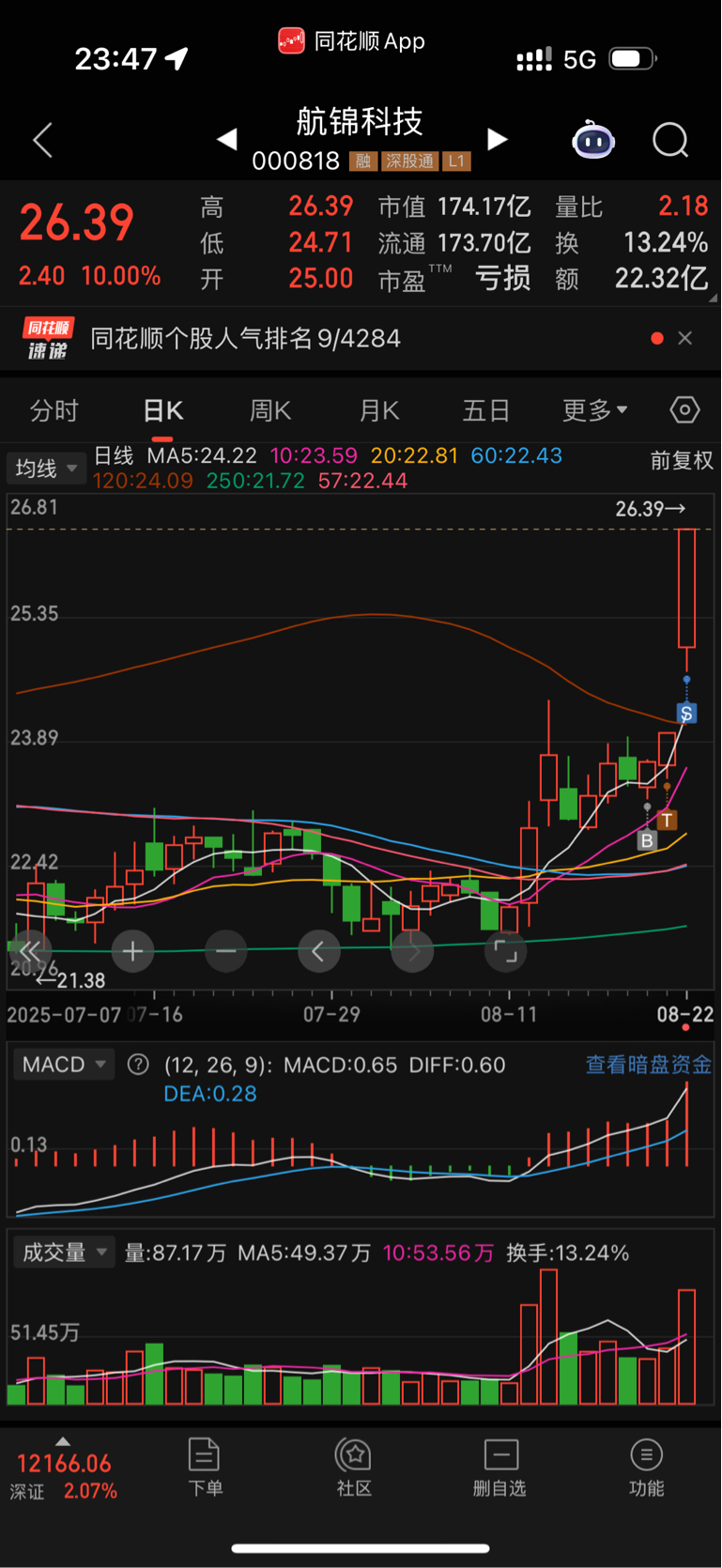The width and height of the screenshot is (722, 1568).
Task: Enter fullscreen chart mode
Action: pos(505,952)
